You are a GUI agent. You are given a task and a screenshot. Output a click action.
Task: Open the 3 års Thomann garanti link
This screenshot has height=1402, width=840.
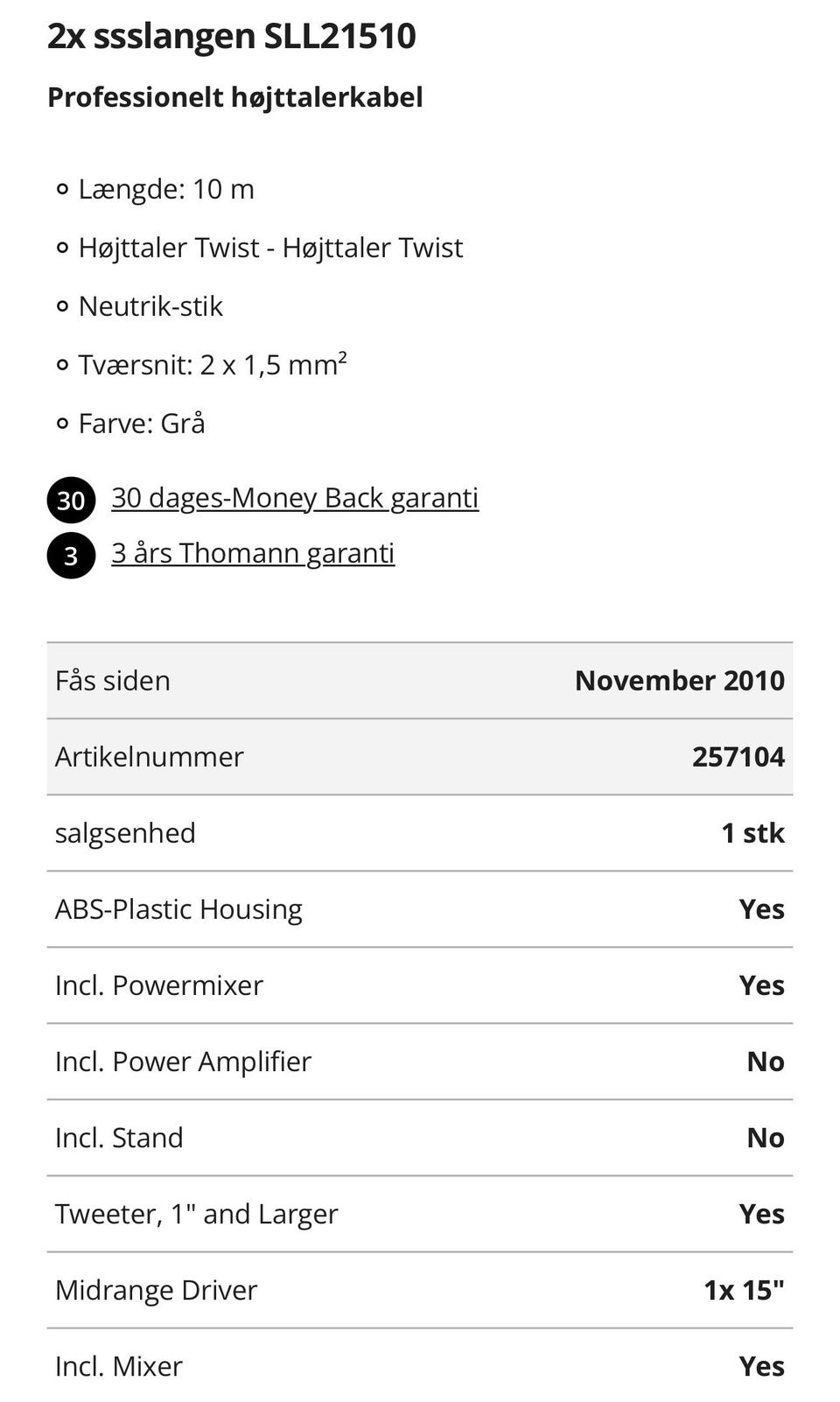[x=253, y=553]
